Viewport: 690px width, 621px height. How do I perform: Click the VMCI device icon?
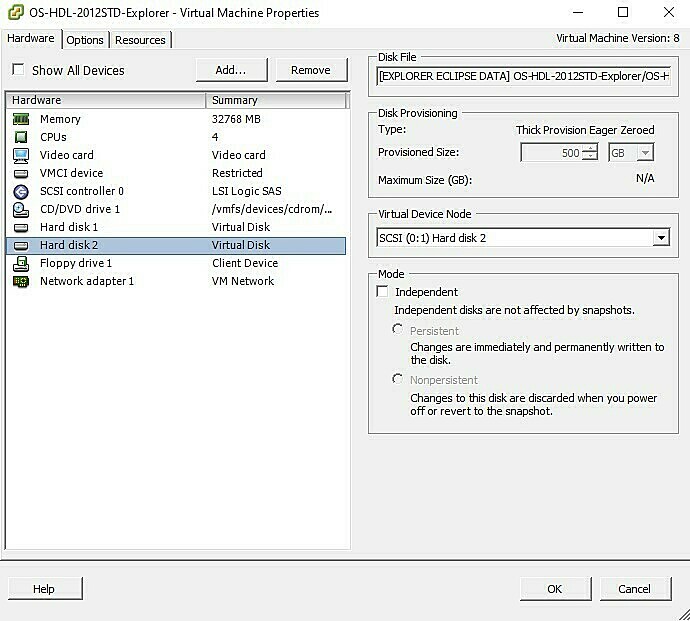(21, 173)
